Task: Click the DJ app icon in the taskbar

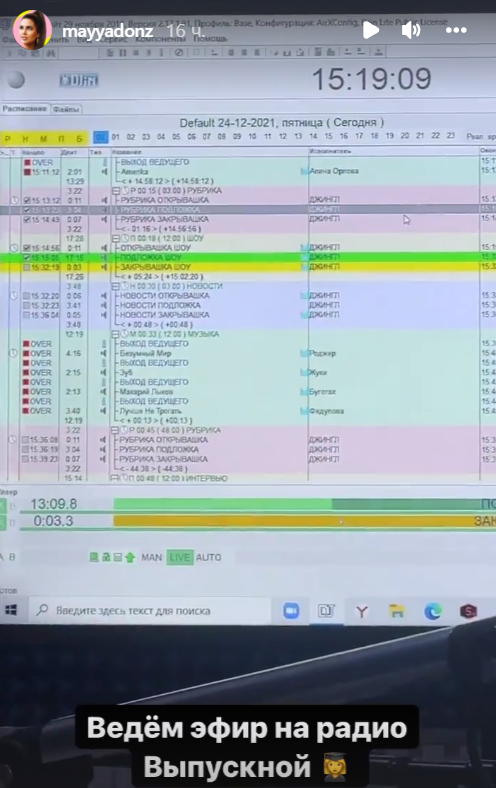Action: (326, 611)
